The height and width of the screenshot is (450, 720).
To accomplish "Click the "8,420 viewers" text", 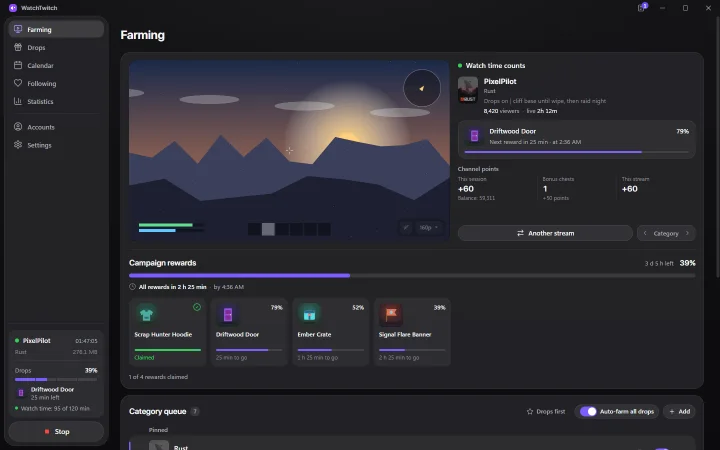I will [x=501, y=111].
